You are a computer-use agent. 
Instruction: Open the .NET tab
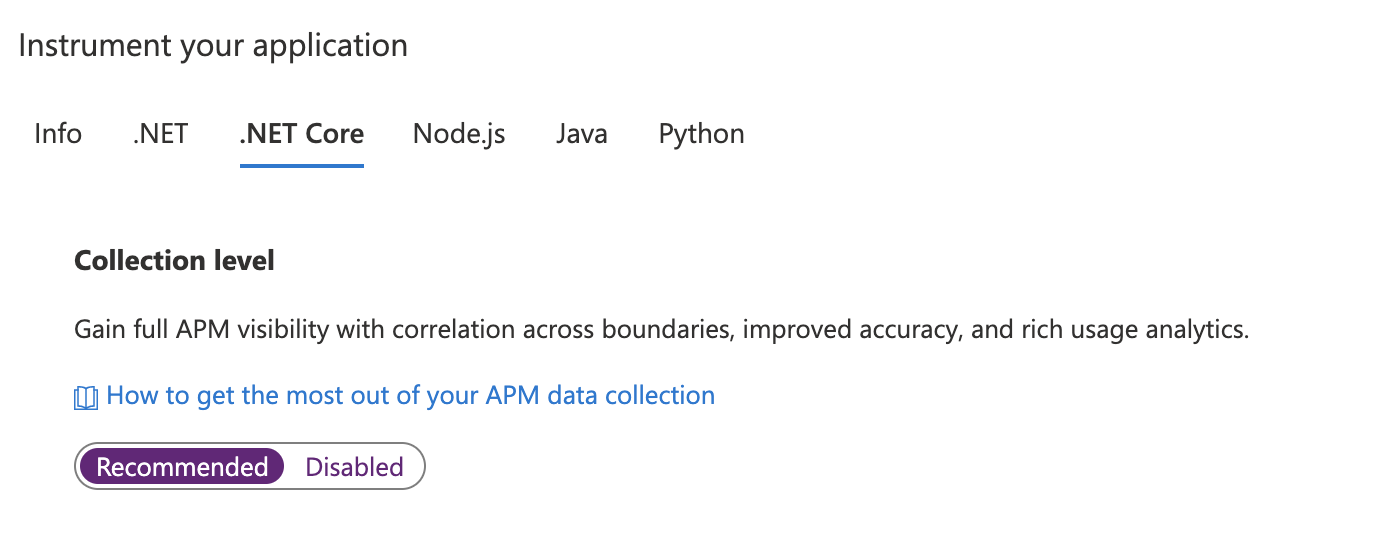click(x=160, y=134)
